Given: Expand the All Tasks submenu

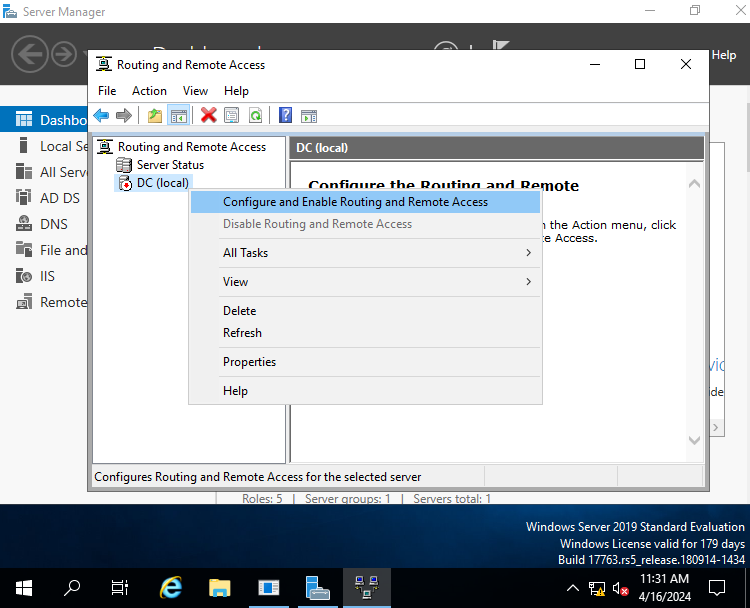Looking at the screenshot, I should tap(365, 253).
